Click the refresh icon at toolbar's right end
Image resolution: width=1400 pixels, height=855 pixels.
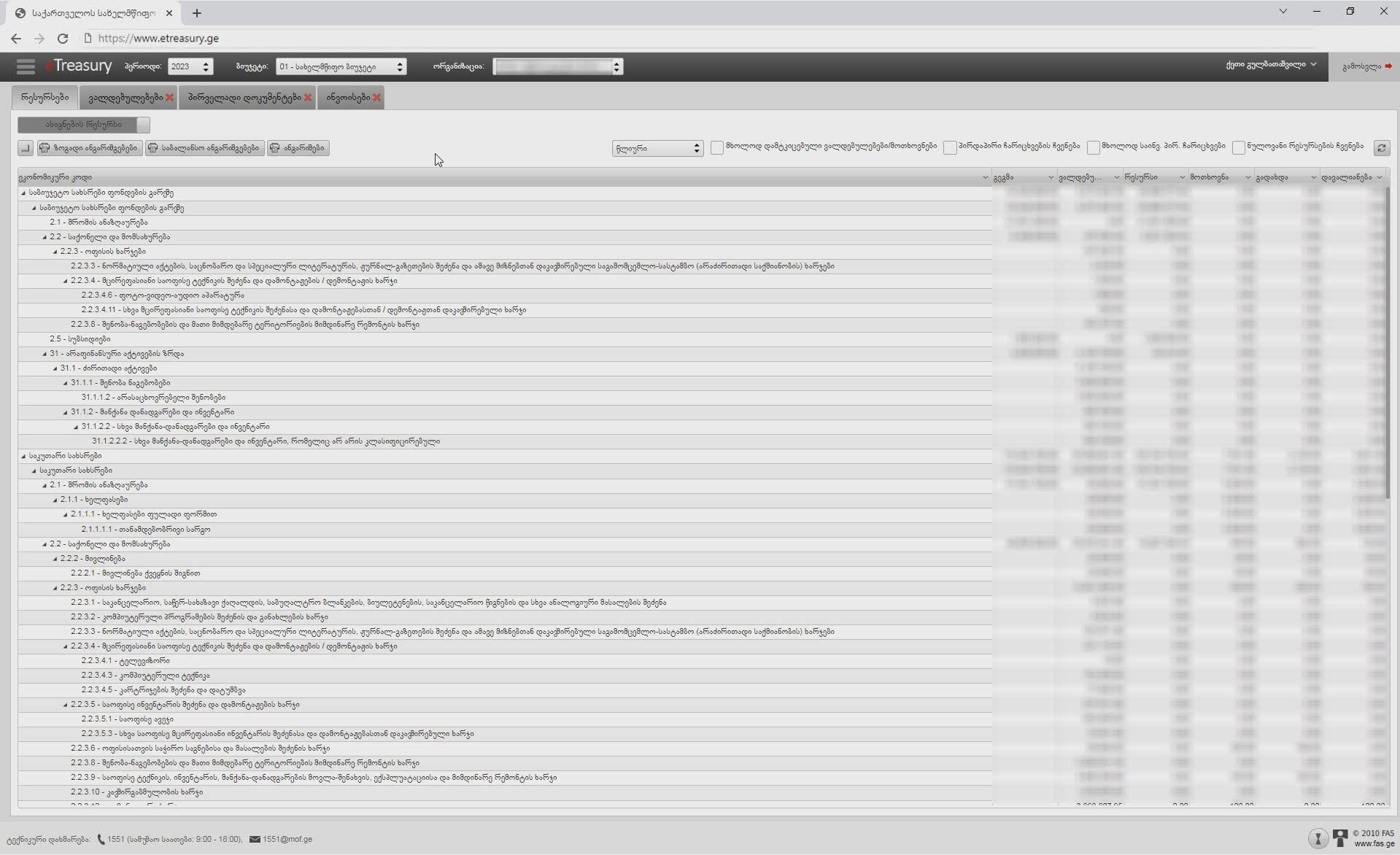pos(1381,148)
